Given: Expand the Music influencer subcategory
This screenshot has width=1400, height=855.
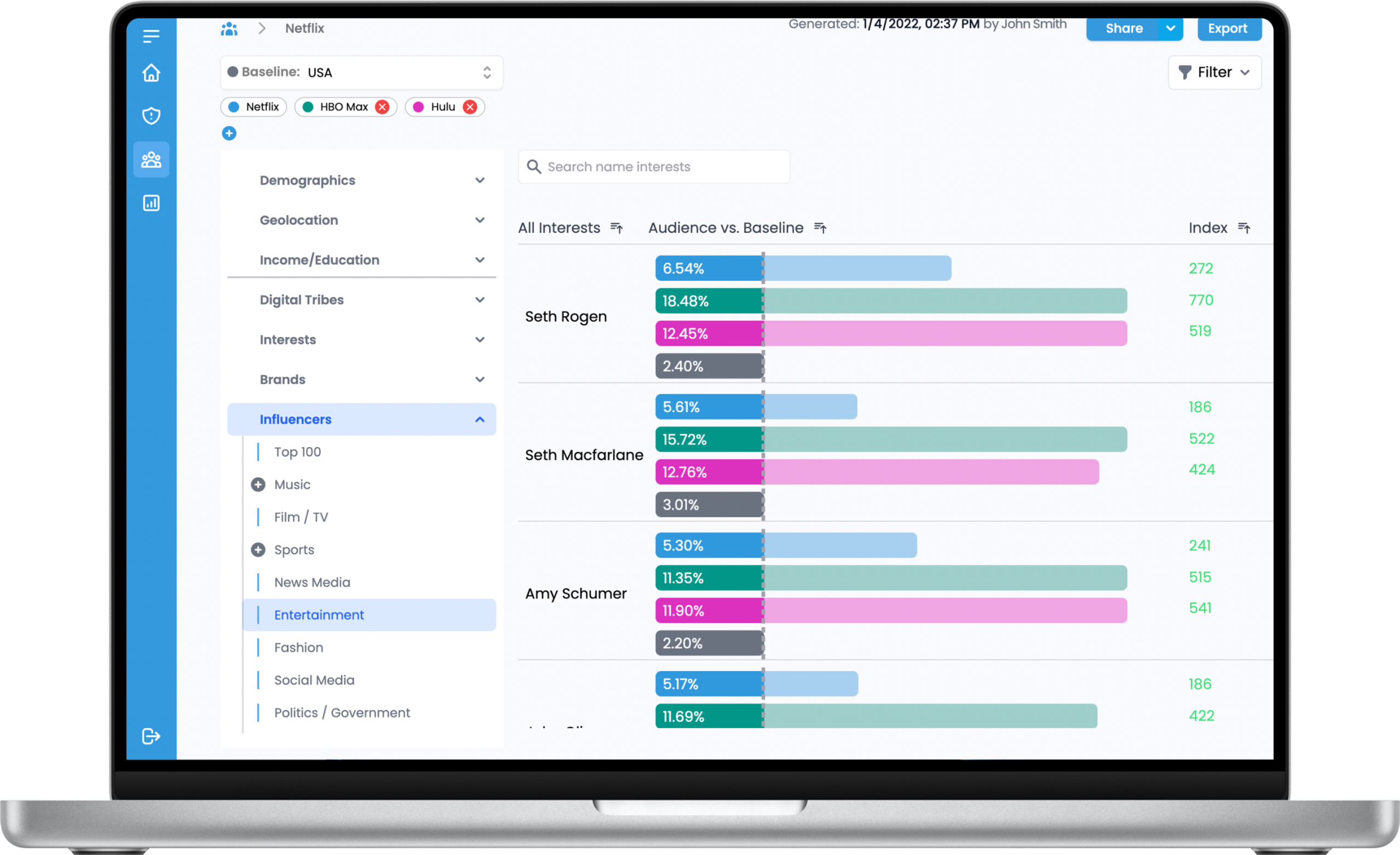Looking at the screenshot, I should click(258, 484).
